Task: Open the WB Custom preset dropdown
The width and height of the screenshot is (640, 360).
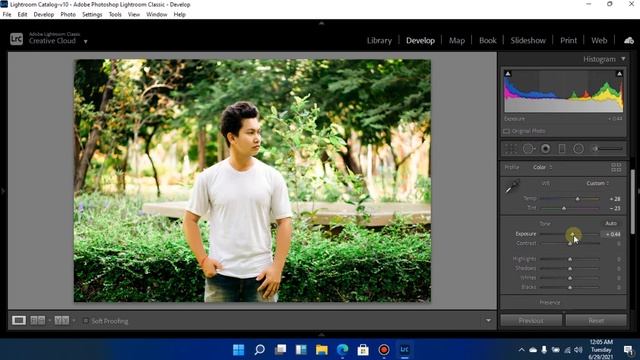Action: coord(598,183)
